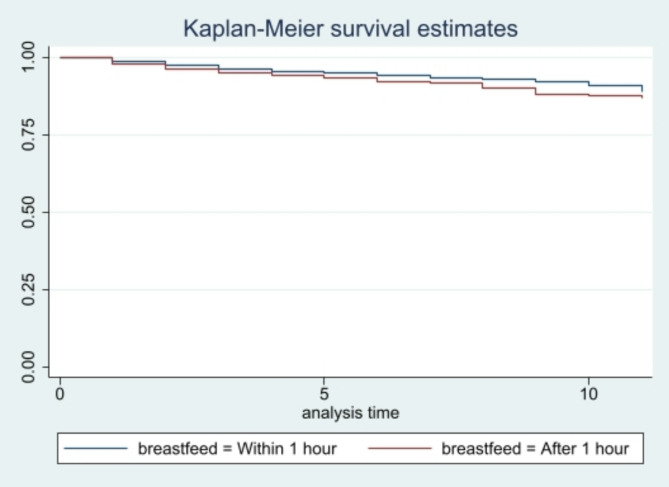Click the chart title Kaplan-Meier survival estimates
669x487 pixels.
350,29
